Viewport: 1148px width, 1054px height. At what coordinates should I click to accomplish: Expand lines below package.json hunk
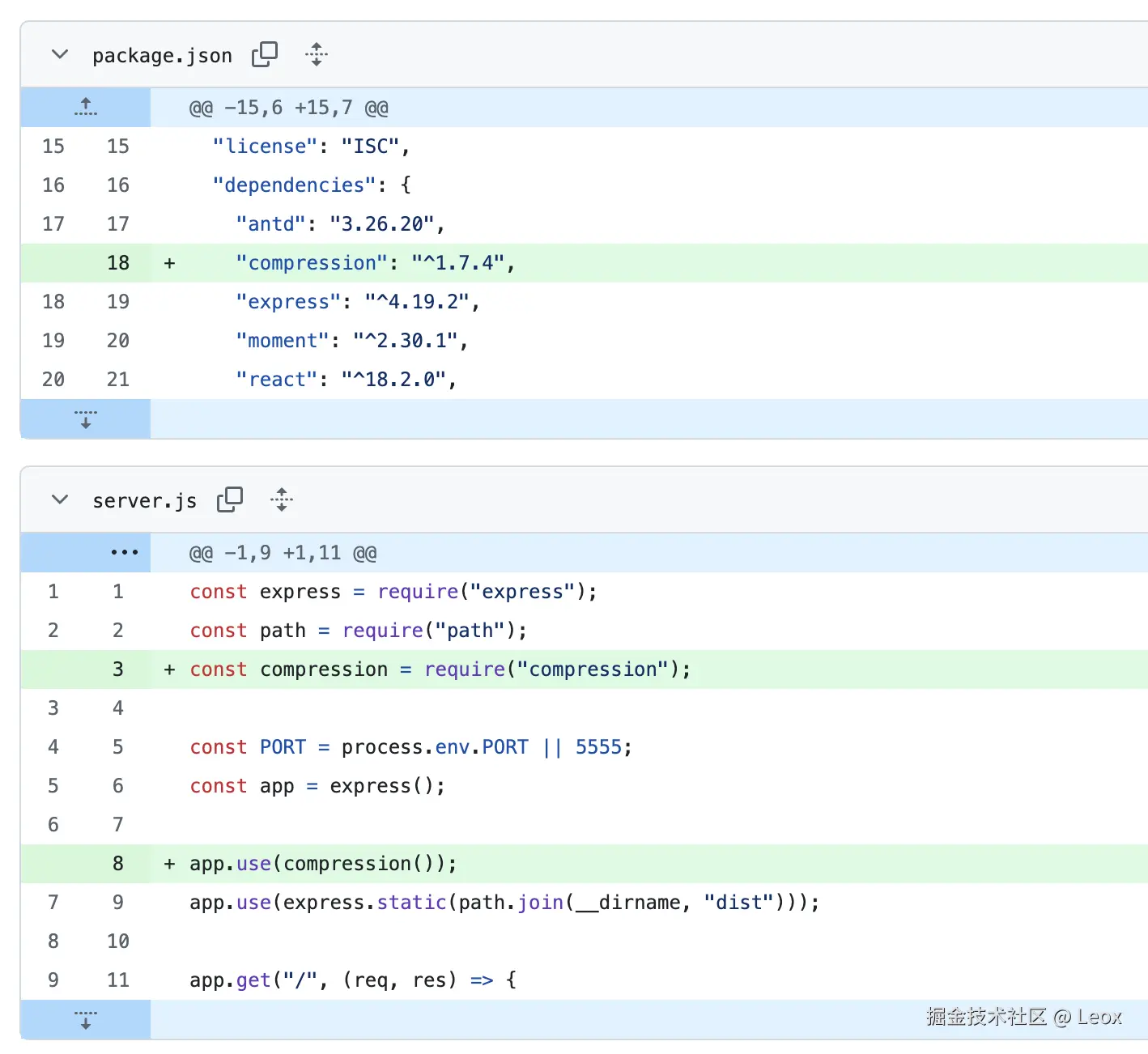click(86, 419)
